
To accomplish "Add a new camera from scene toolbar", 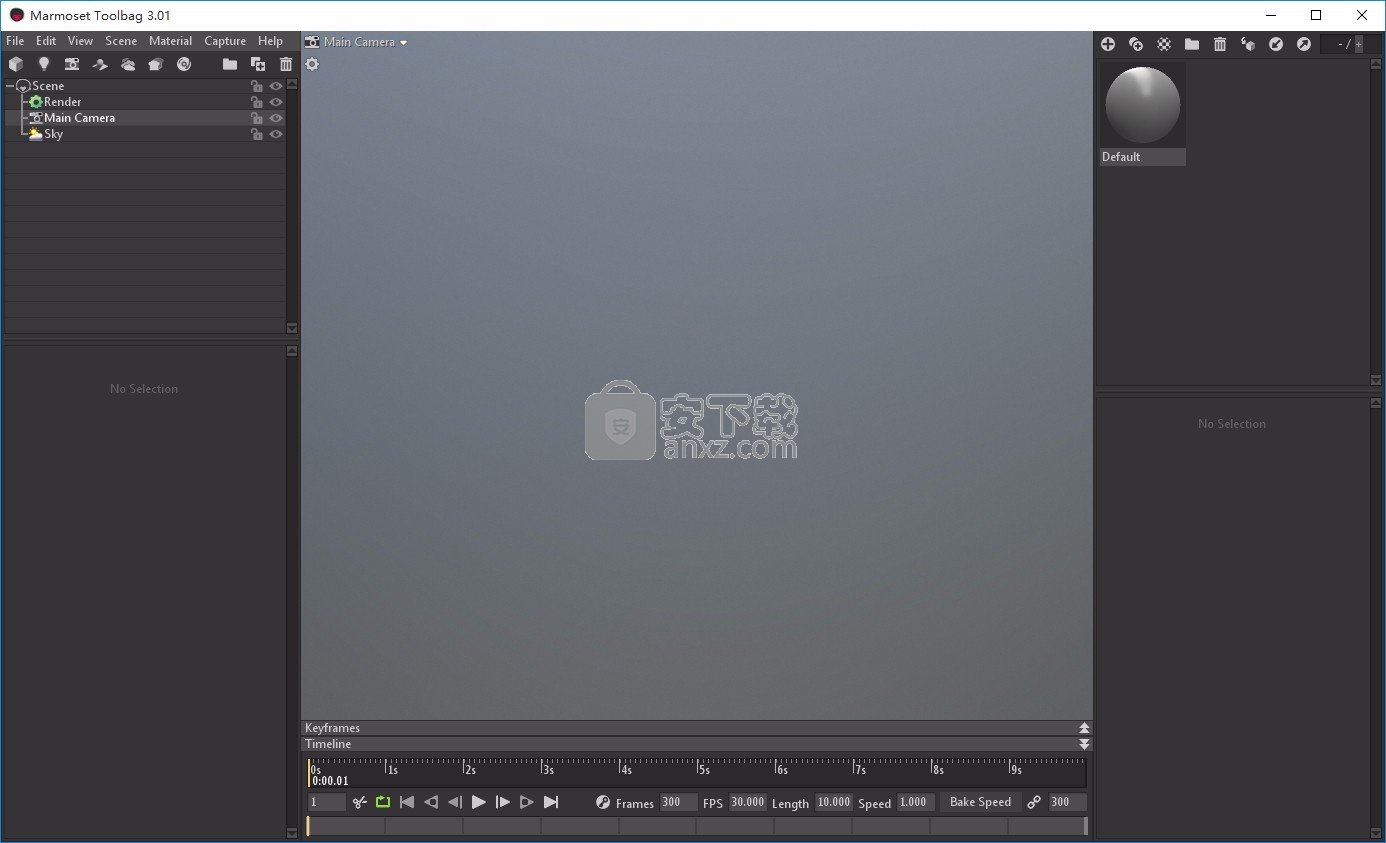I will click(72, 64).
